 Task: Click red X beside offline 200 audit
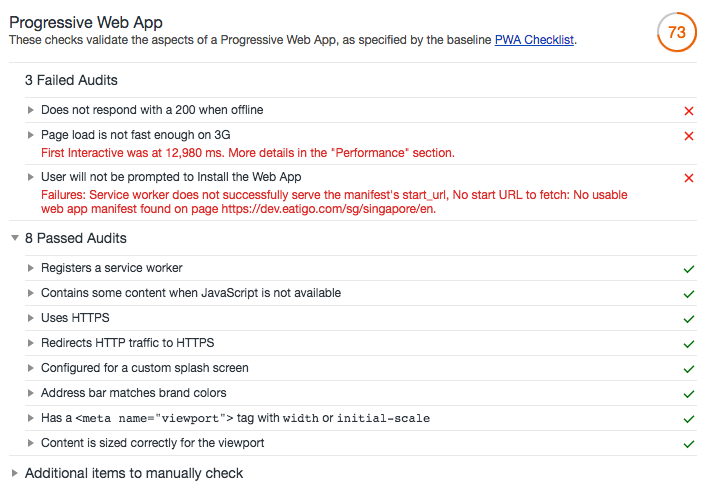[689, 111]
